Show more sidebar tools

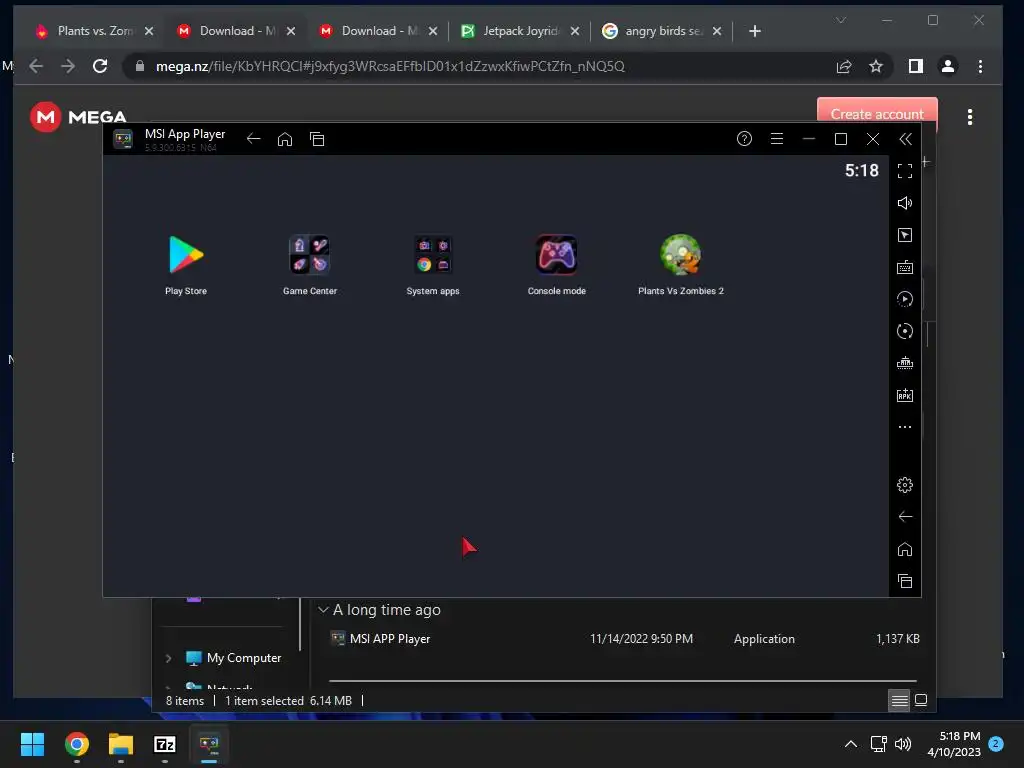click(x=904, y=427)
